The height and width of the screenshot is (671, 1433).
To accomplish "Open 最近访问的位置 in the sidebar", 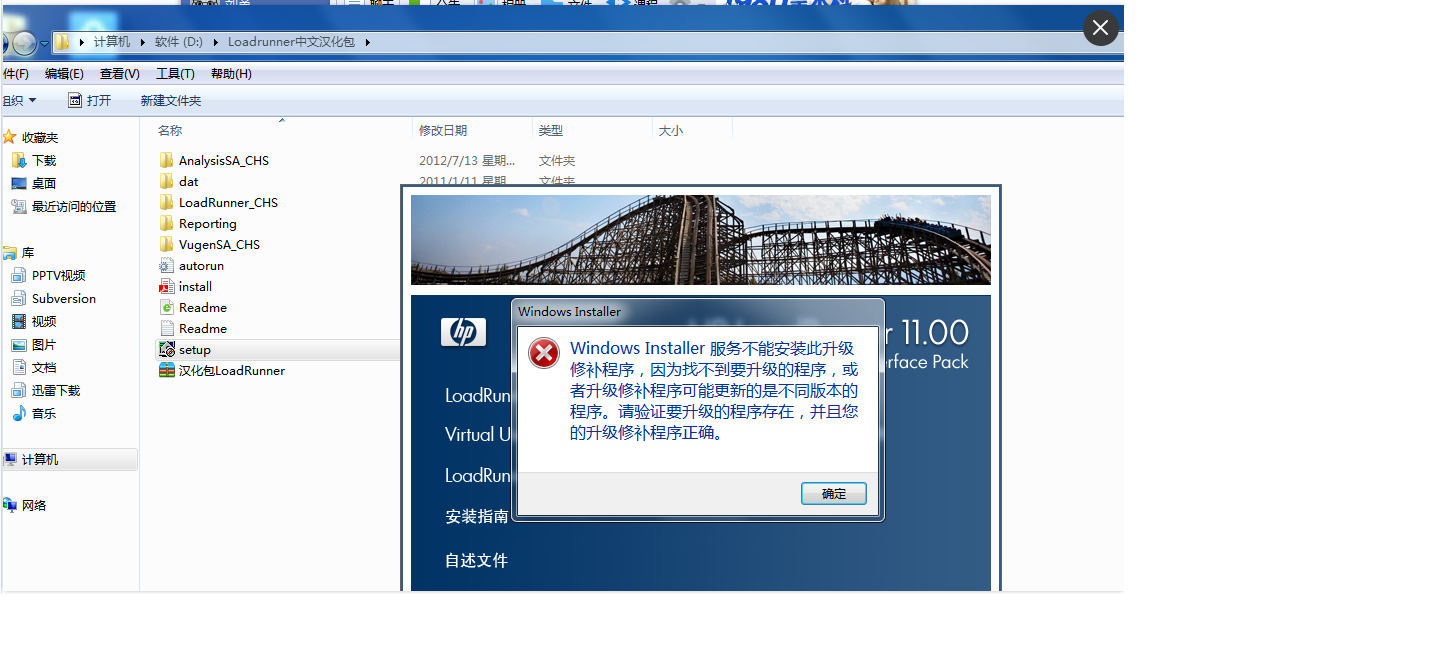I will [74, 206].
